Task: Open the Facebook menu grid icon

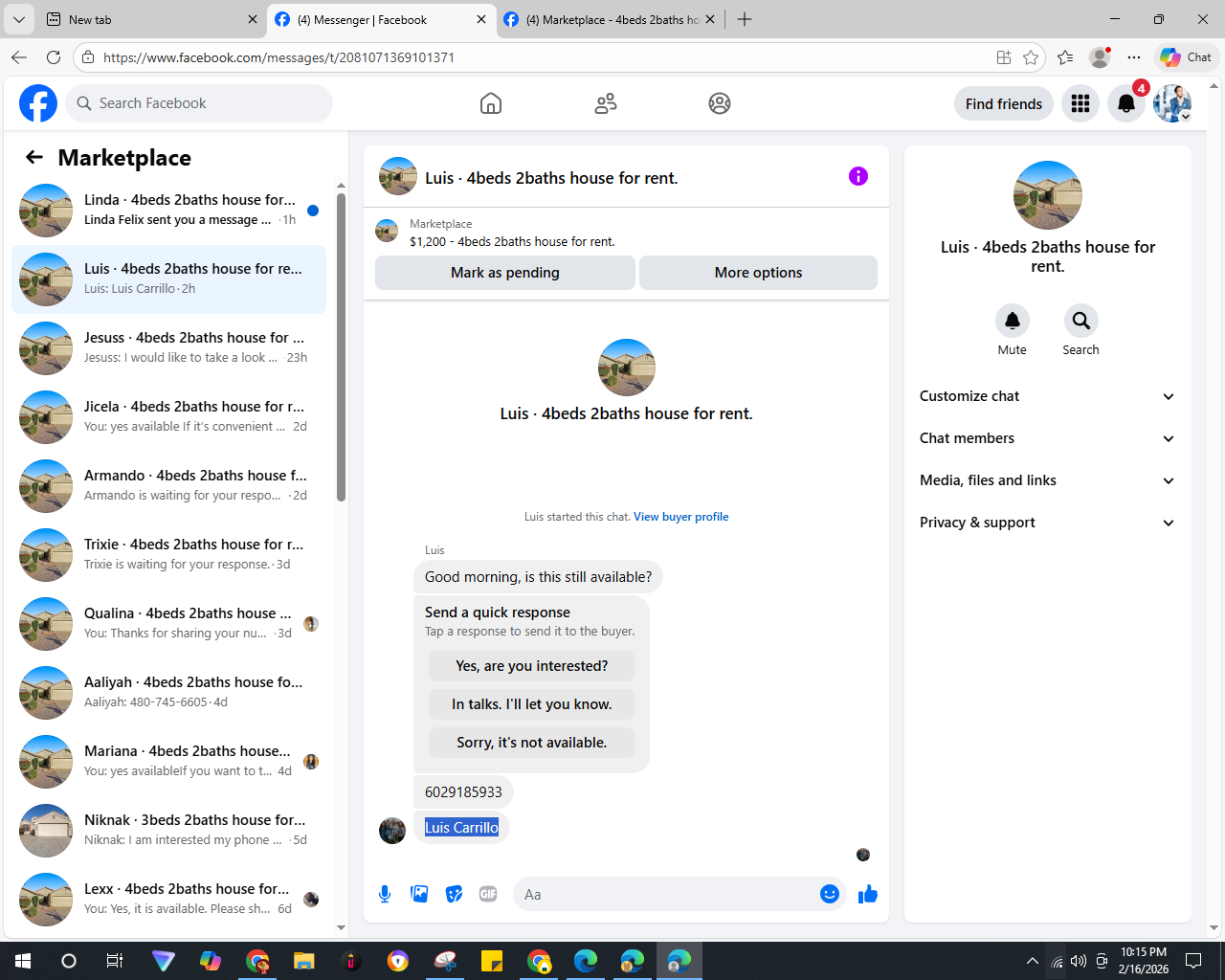Action: click(x=1080, y=103)
